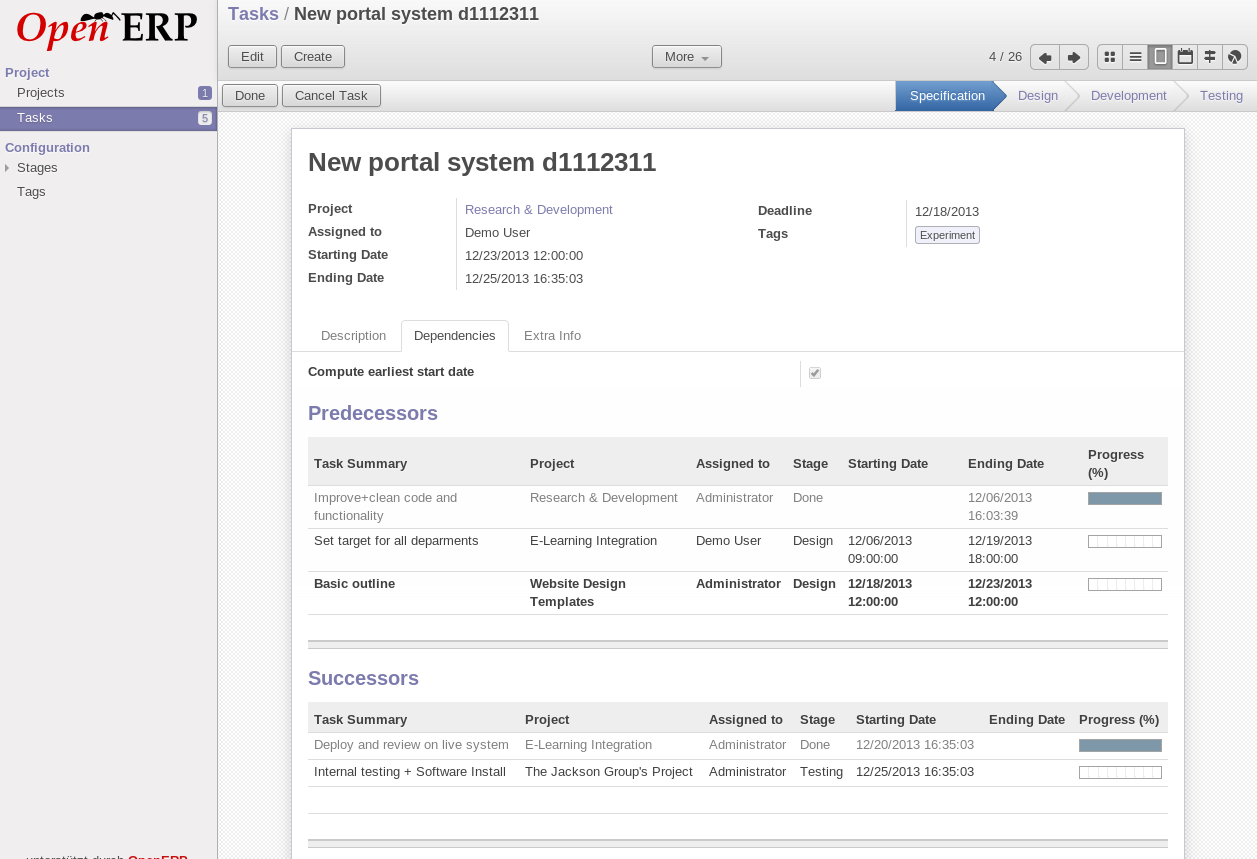Open the Description tab
This screenshot has width=1257, height=859.
click(353, 336)
